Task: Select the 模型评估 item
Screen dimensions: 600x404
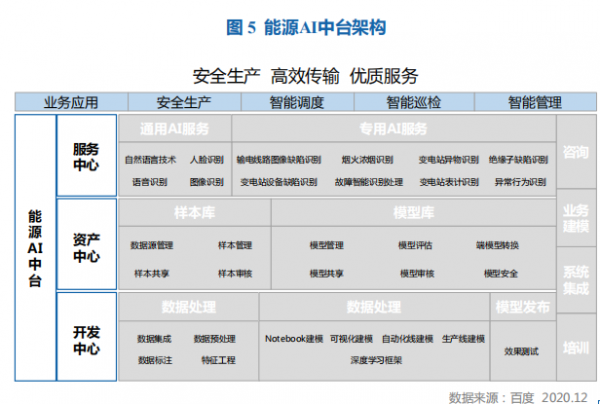Action: 415,245
